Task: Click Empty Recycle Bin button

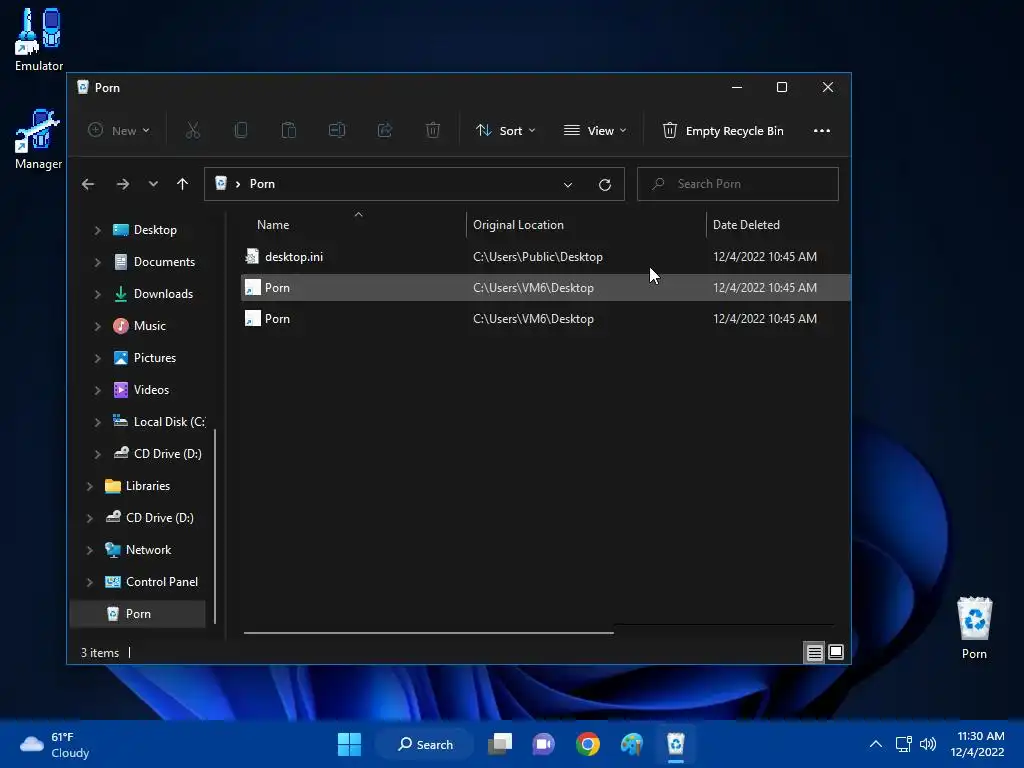Action: coord(723,131)
